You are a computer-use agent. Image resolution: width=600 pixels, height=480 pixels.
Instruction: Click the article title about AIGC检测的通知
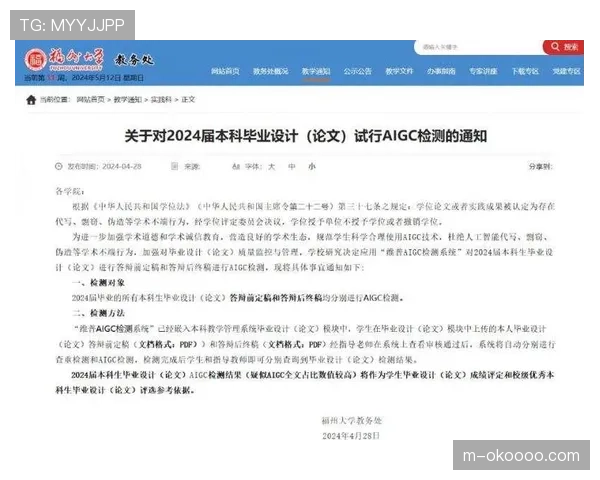306,136
